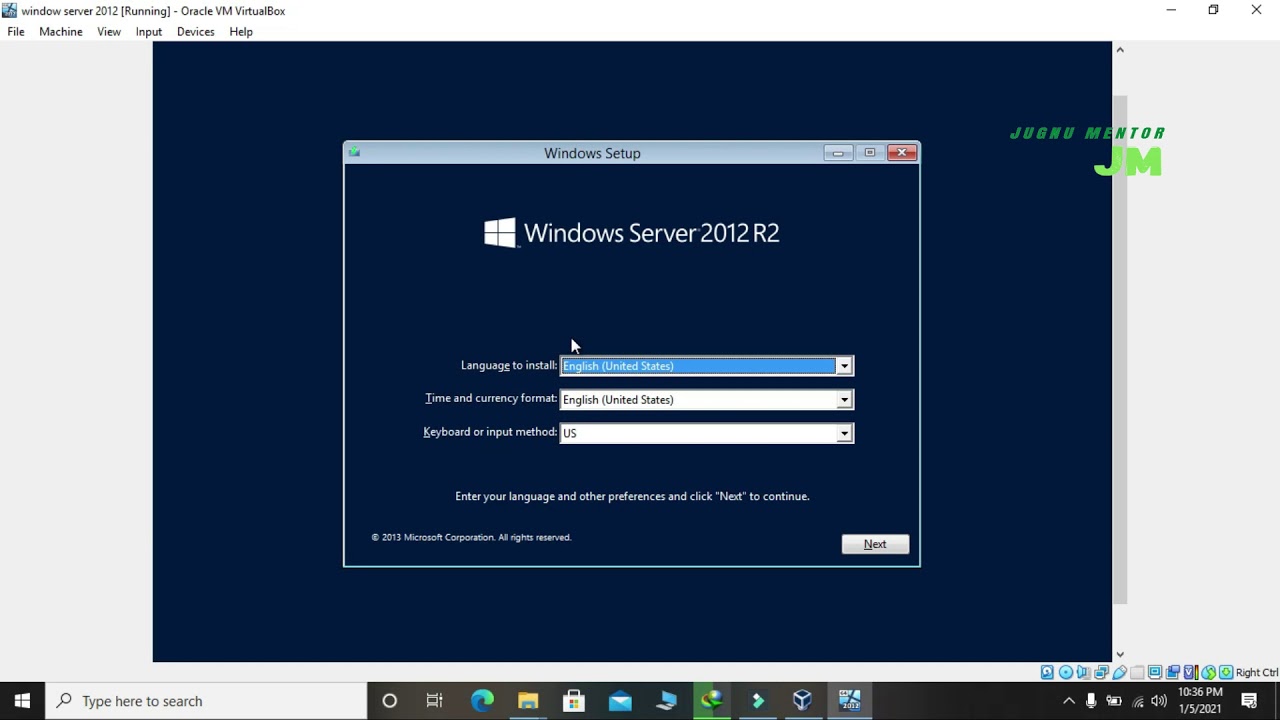Open File Explorer from the taskbar

(x=528, y=701)
